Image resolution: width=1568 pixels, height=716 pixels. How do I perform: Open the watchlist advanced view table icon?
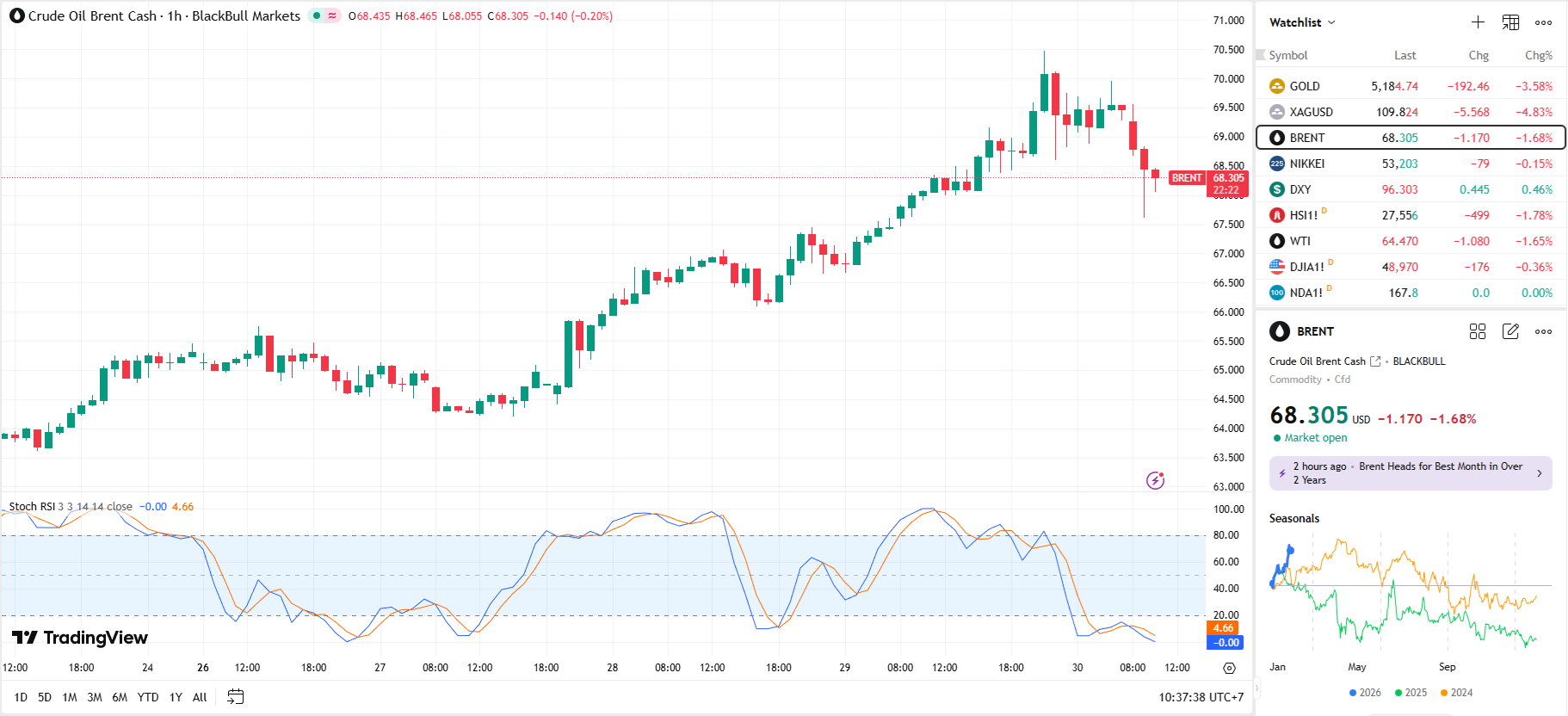pos(1510,22)
